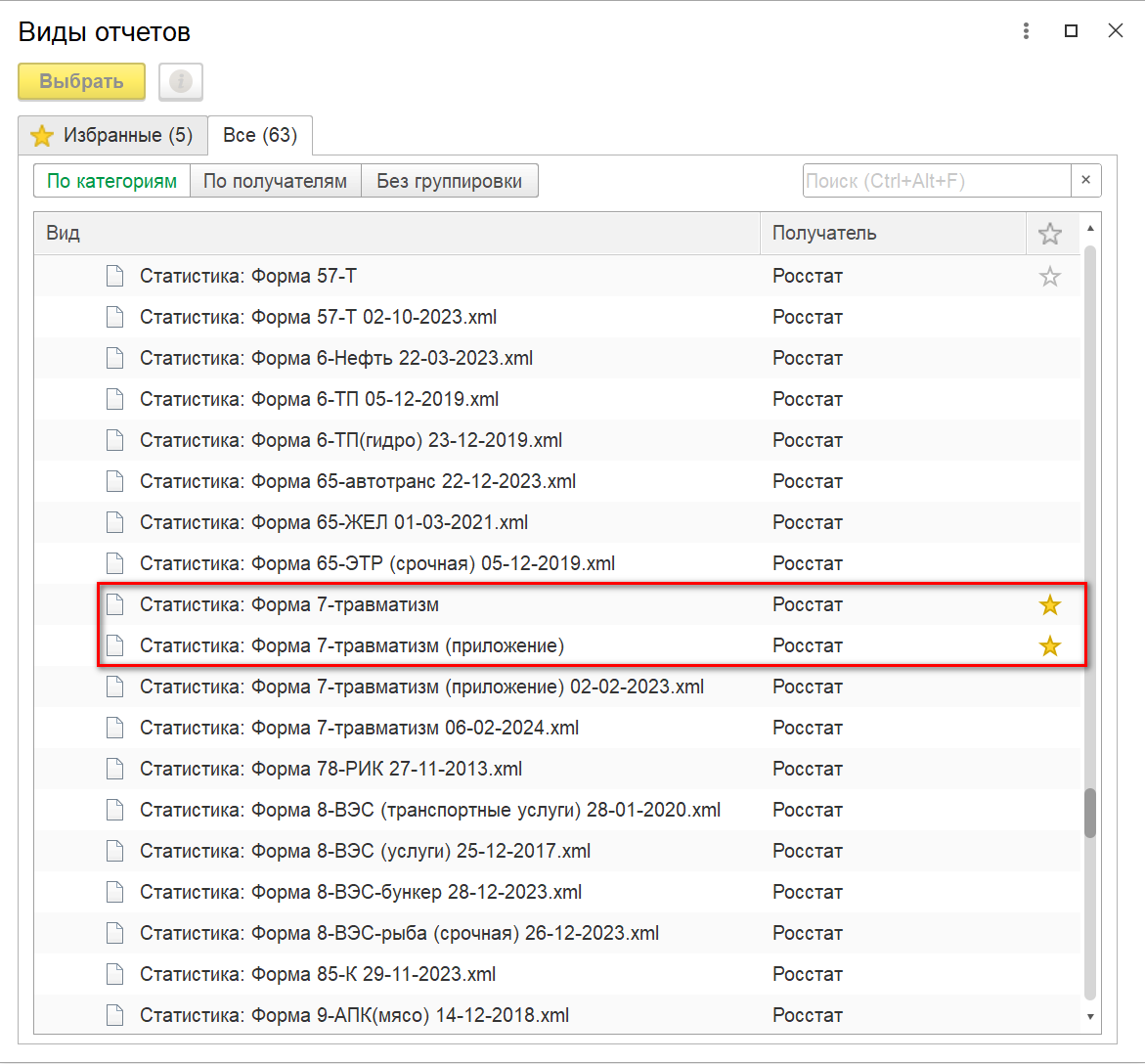Viewport: 1145px width, 1064px height.
Task: Unstar Форма 7-травматизм (приложение) row
Action: pyautogui.click(x=1049, y=646)
